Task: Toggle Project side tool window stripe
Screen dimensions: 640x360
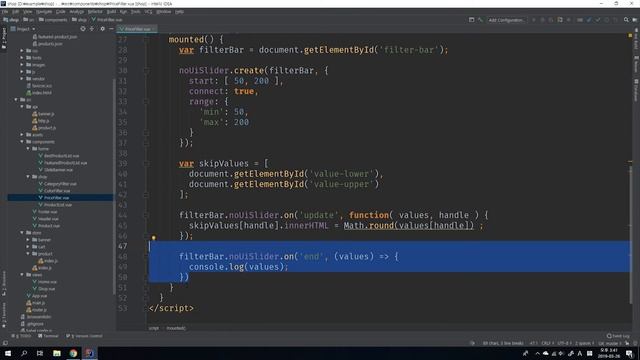Action: pyautogui.click(x=4, y=38)
